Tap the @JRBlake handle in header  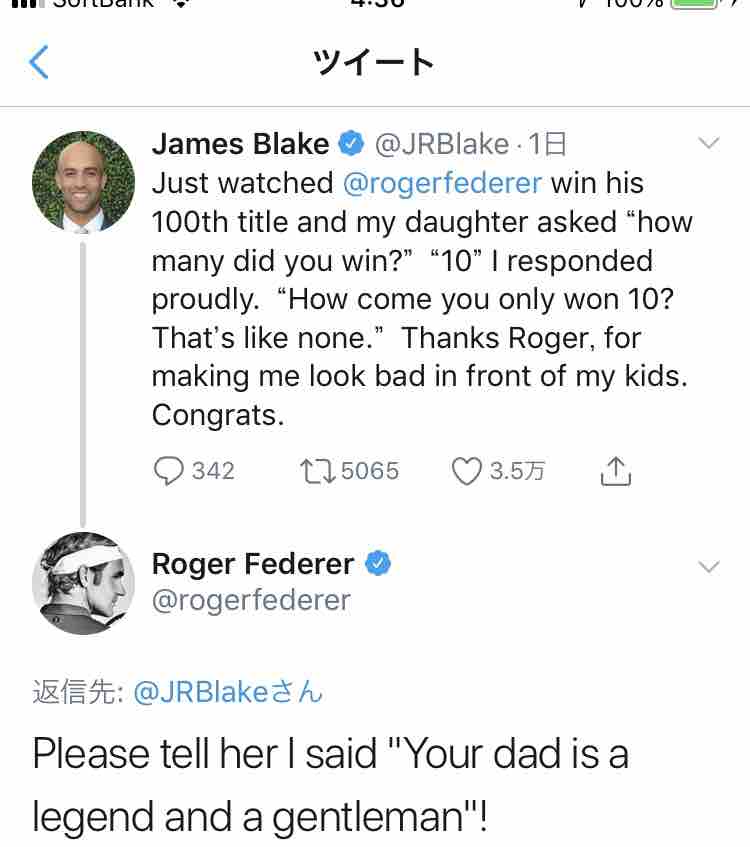(x=441, y=144)
